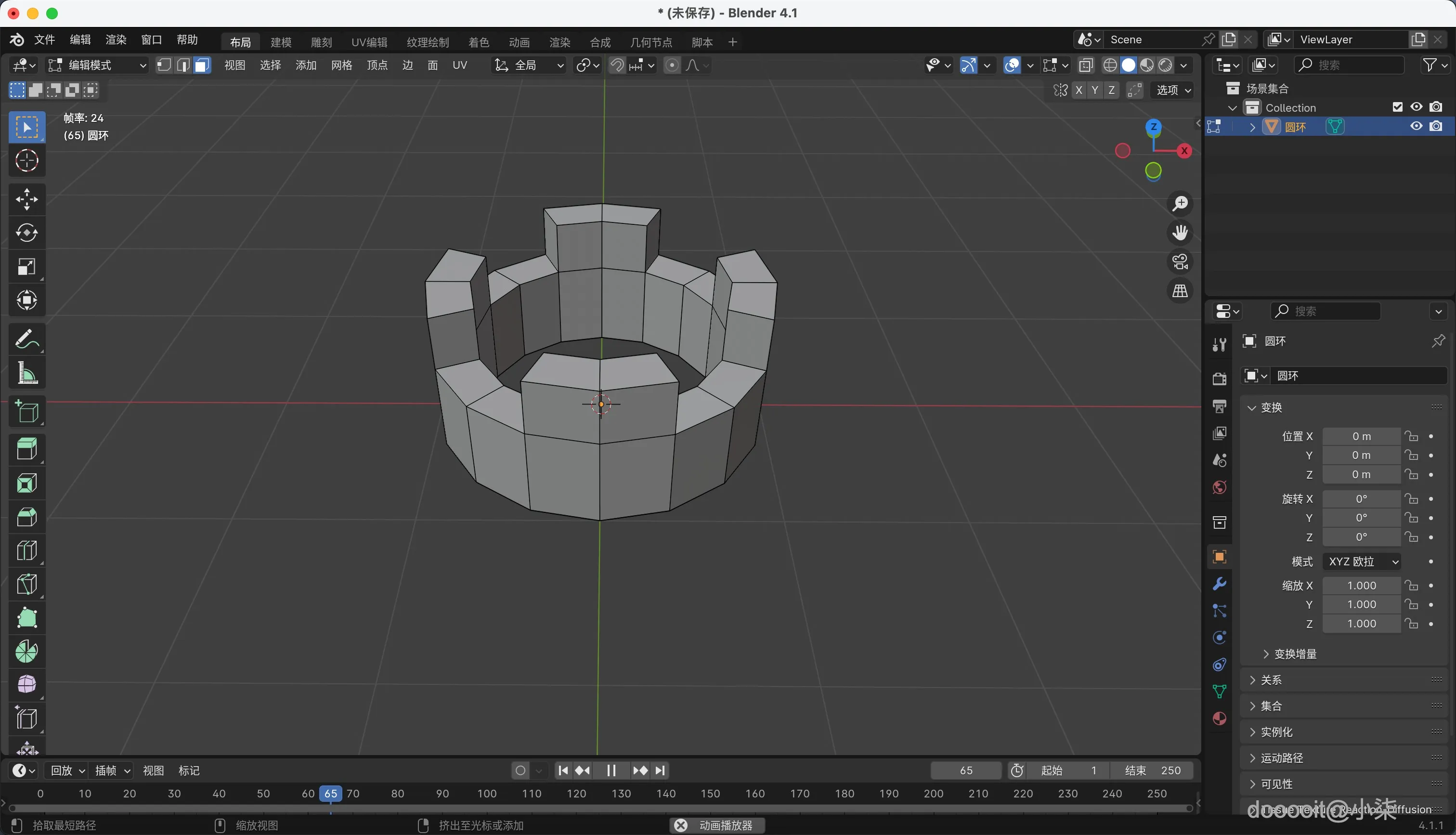
Task: Click frame 120 on timeline ruler
Action: coord(576,794)
